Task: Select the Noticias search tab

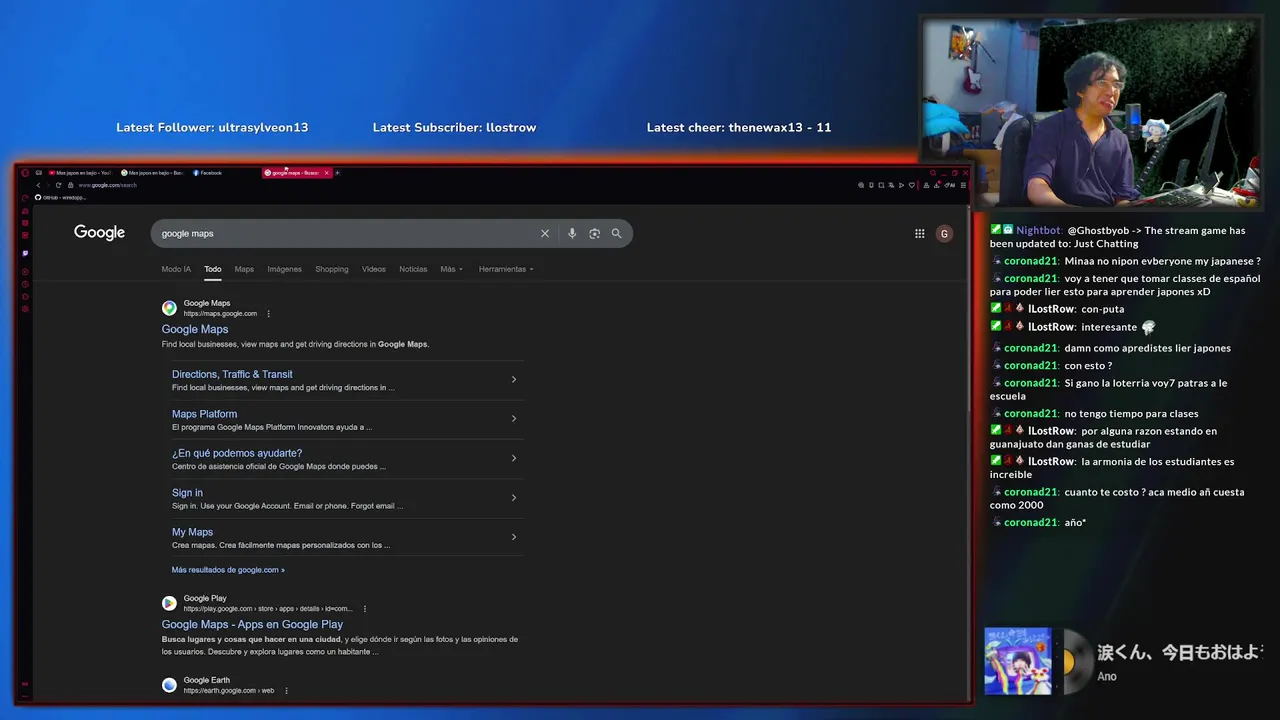Action: point(413,269)
